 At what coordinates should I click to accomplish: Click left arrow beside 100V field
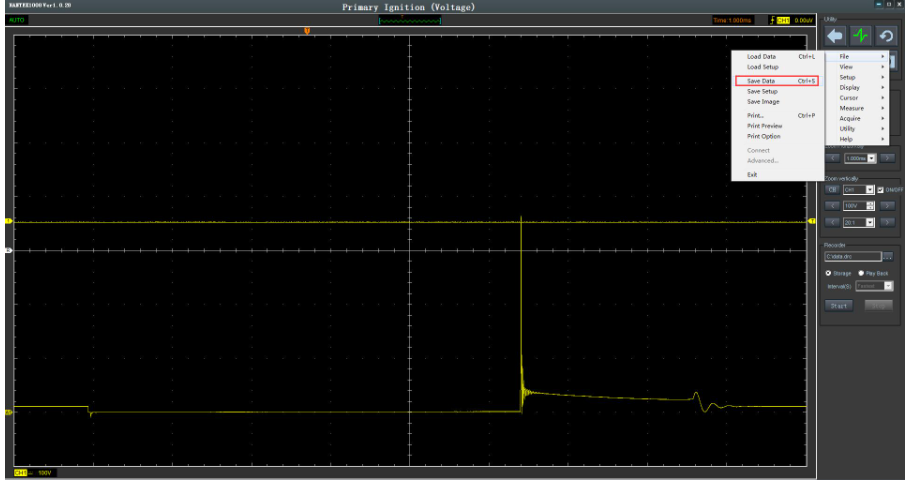point(832,206)
